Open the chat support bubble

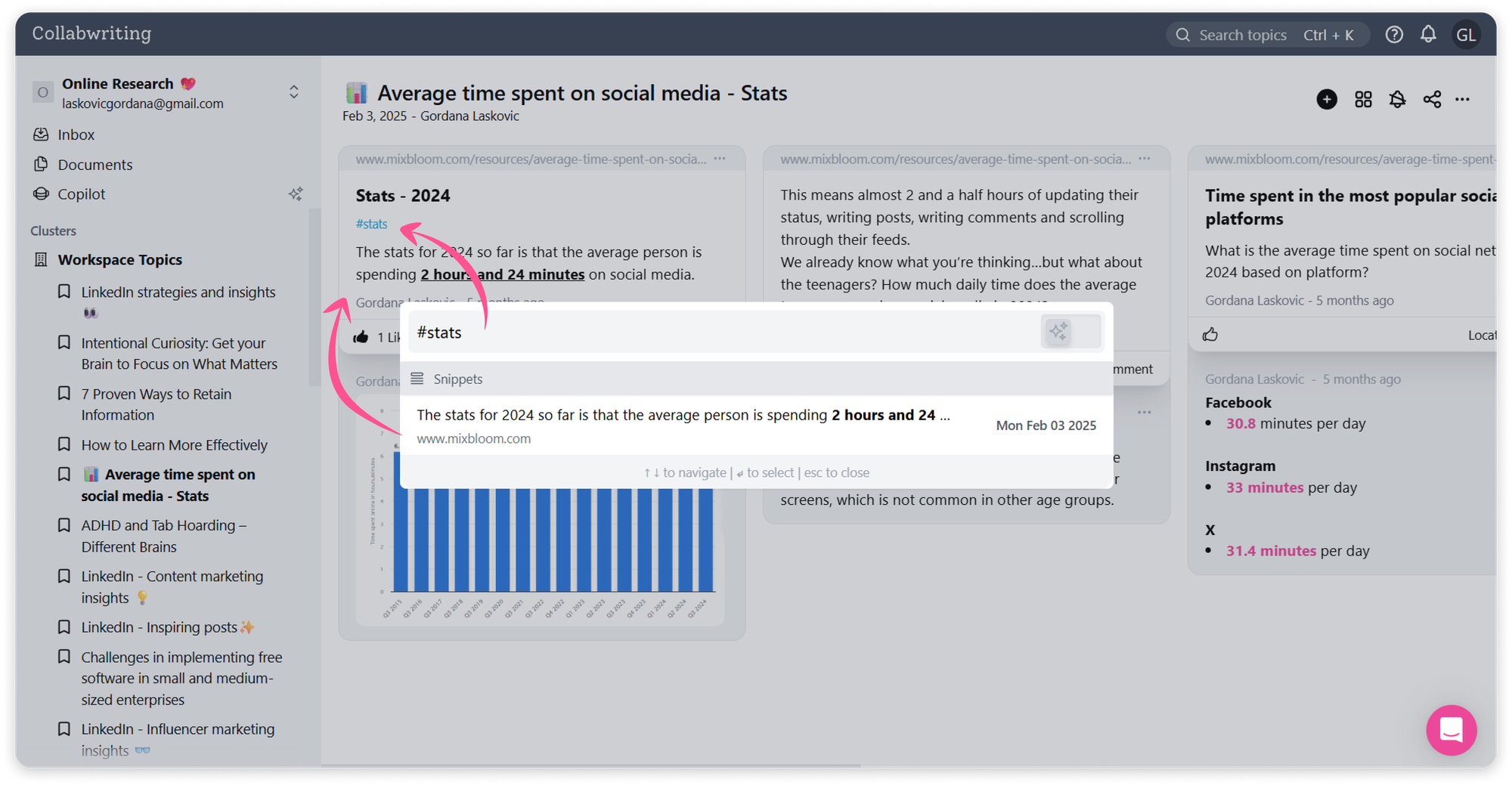(x=1451, y=730)
